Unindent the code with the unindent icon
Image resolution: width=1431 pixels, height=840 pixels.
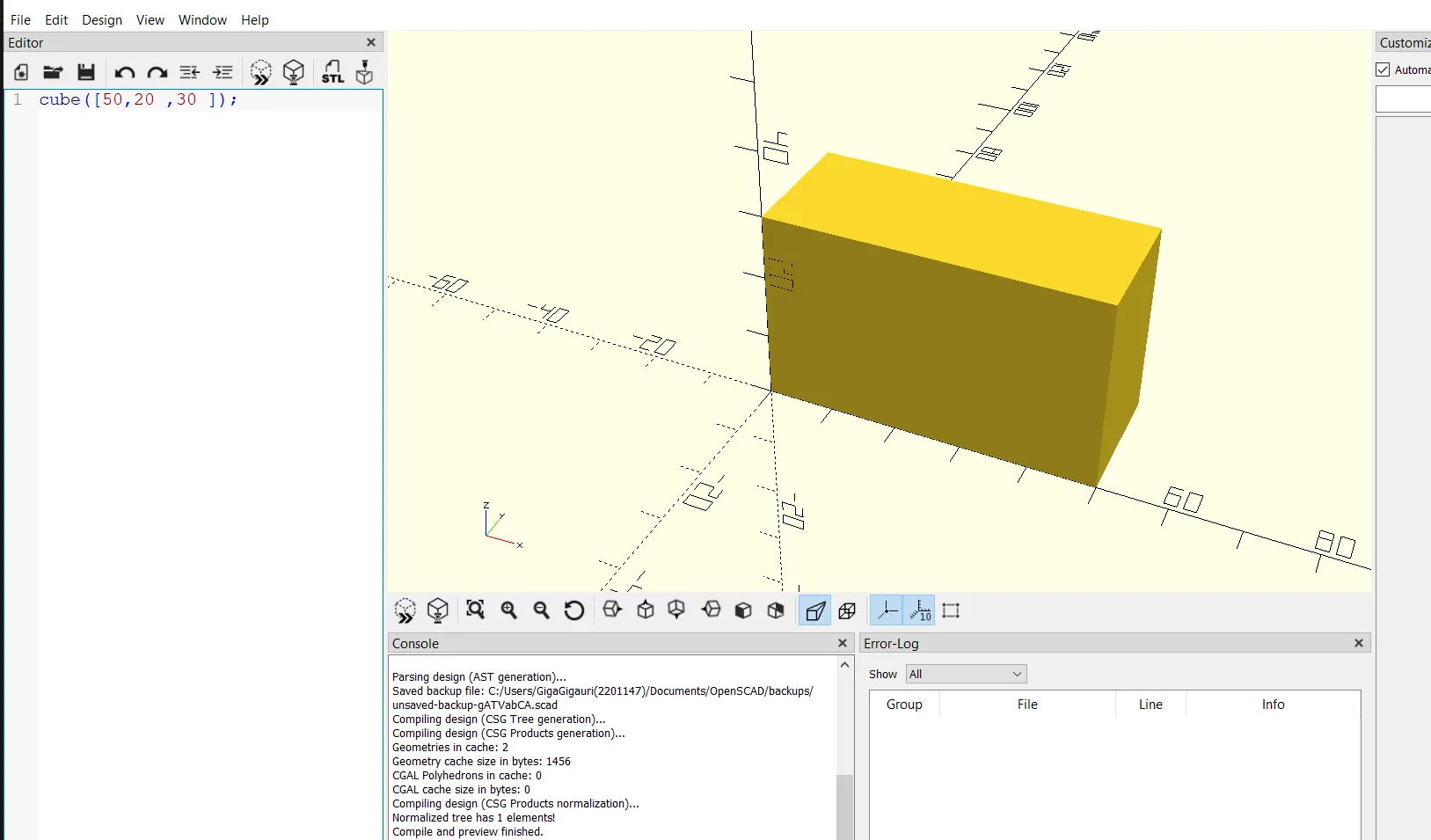(189, 73)
